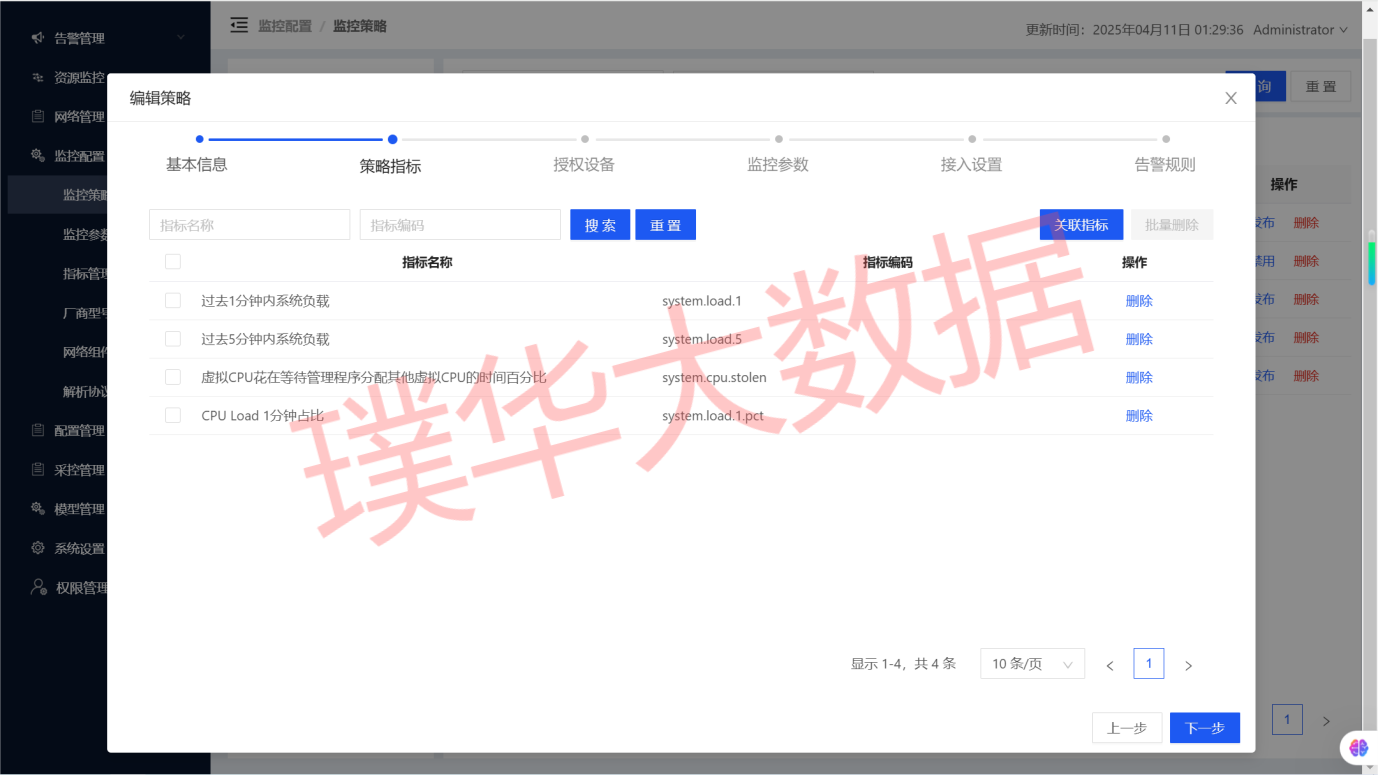Click the 告警管理 megaphone icon
1378x775 pixels.
pos(38,38)
